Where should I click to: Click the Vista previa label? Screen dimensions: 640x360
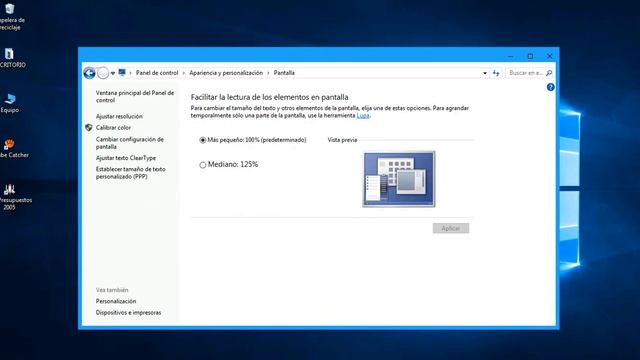coord(342,140)
